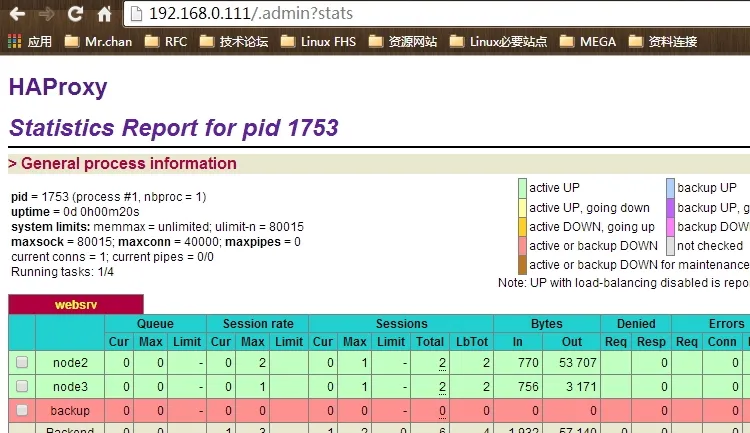Tick the checkbox for node2 server

[x=22, y=362]
